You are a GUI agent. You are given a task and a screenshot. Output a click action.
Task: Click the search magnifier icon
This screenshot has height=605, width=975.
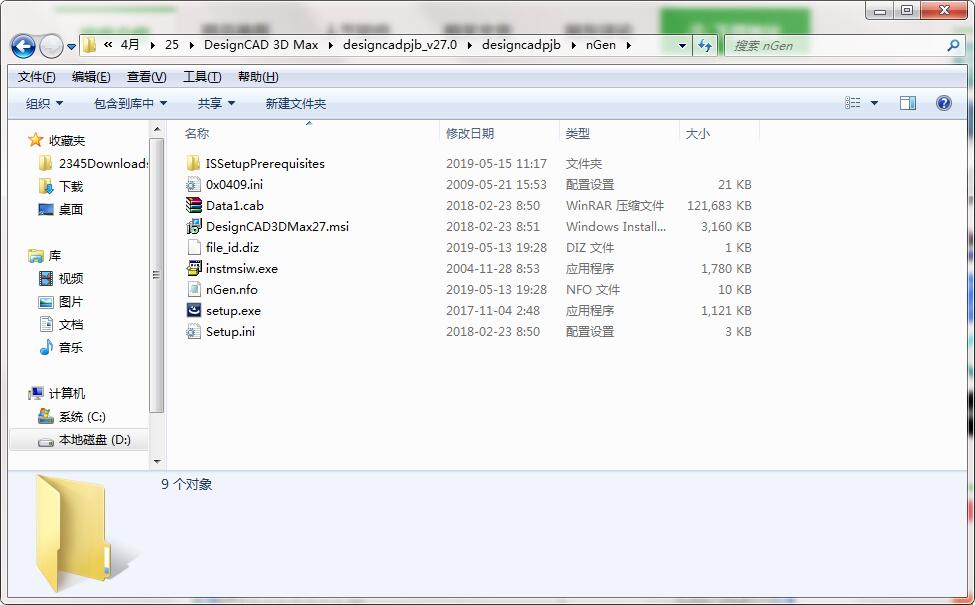click(953, 45)
